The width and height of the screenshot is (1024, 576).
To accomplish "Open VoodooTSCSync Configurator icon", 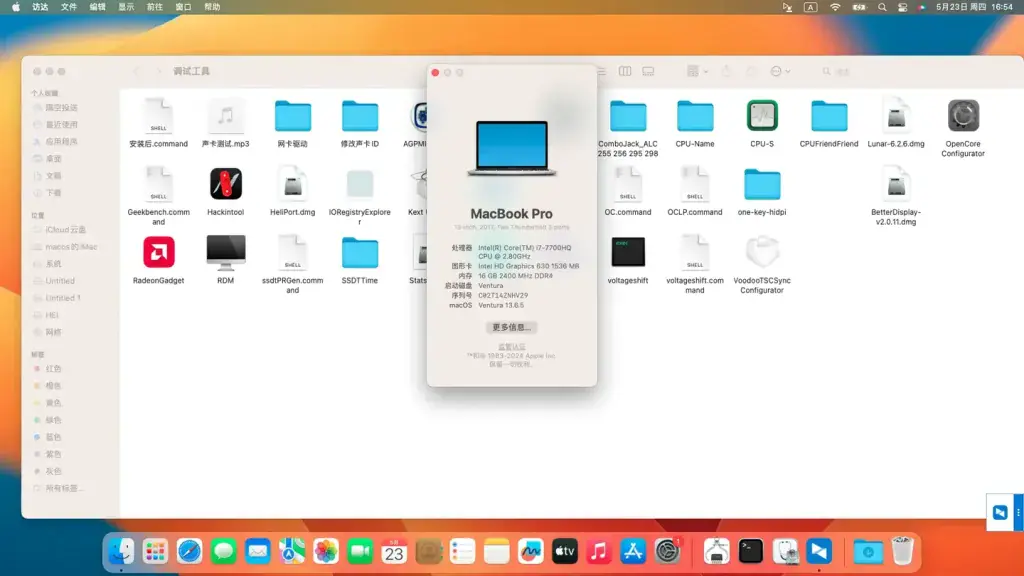I will click(761, 252).
